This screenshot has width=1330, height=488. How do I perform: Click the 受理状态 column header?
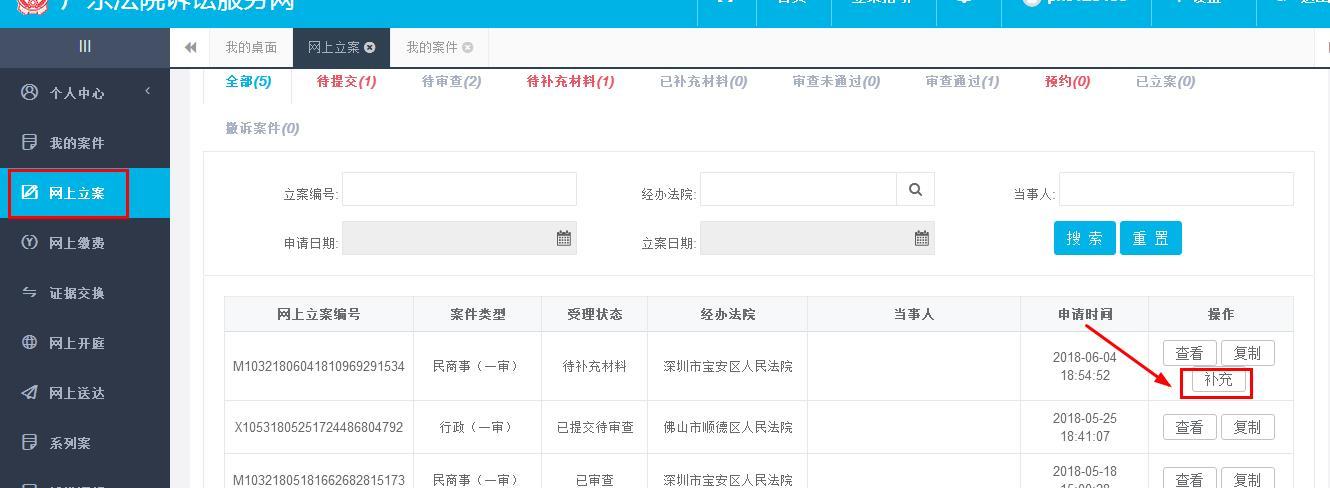coord(594,314)
